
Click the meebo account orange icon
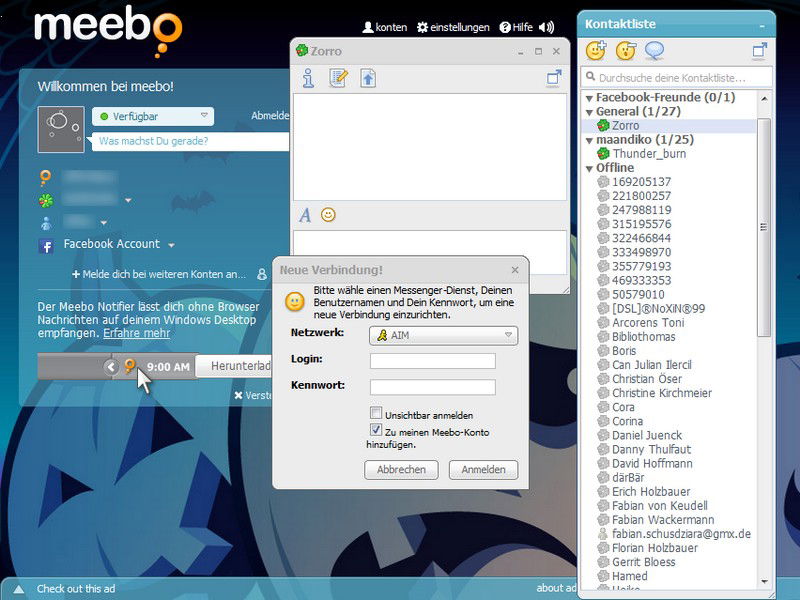click(x=45, y=178)
